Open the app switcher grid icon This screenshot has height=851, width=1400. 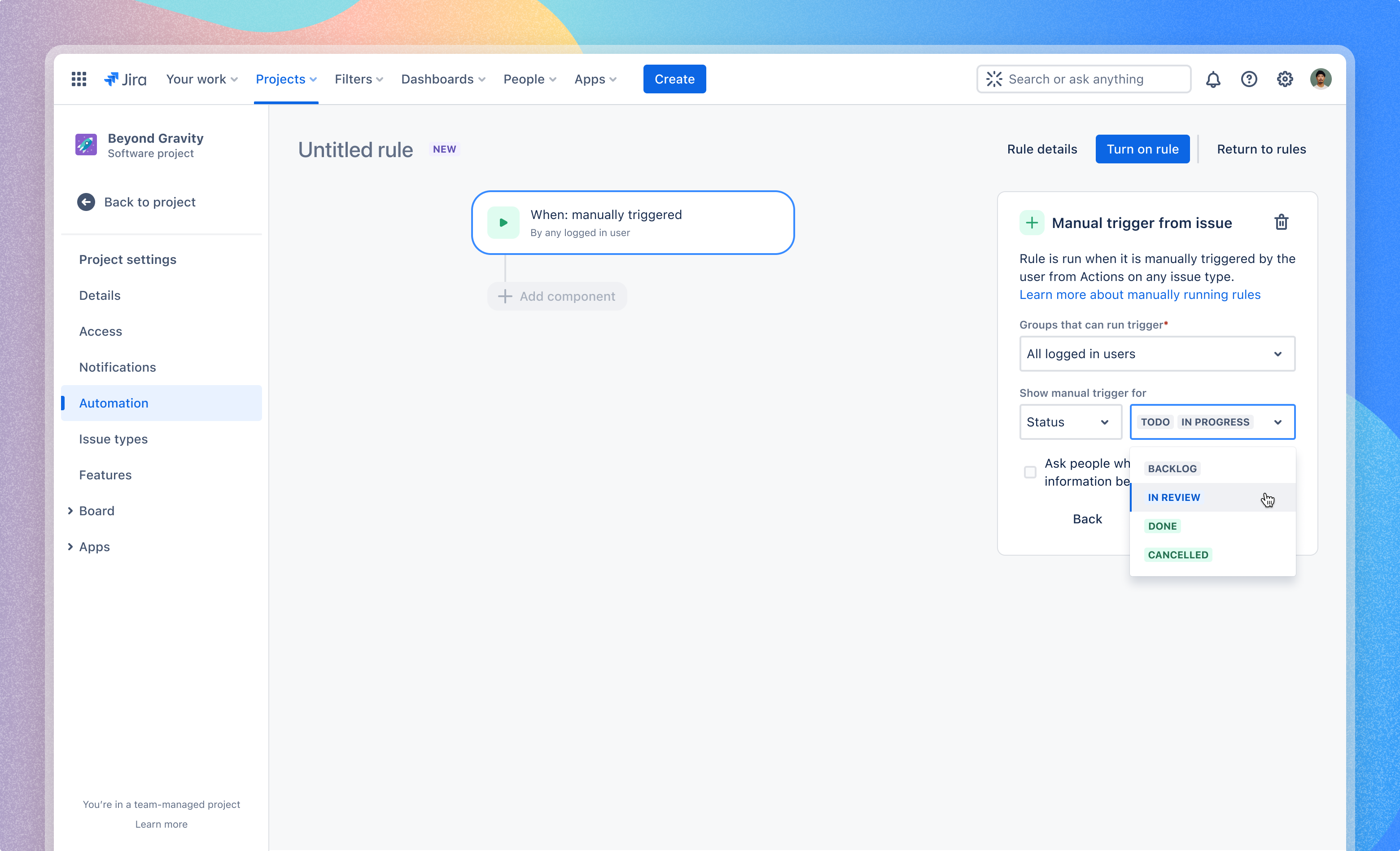coord(79,79)
